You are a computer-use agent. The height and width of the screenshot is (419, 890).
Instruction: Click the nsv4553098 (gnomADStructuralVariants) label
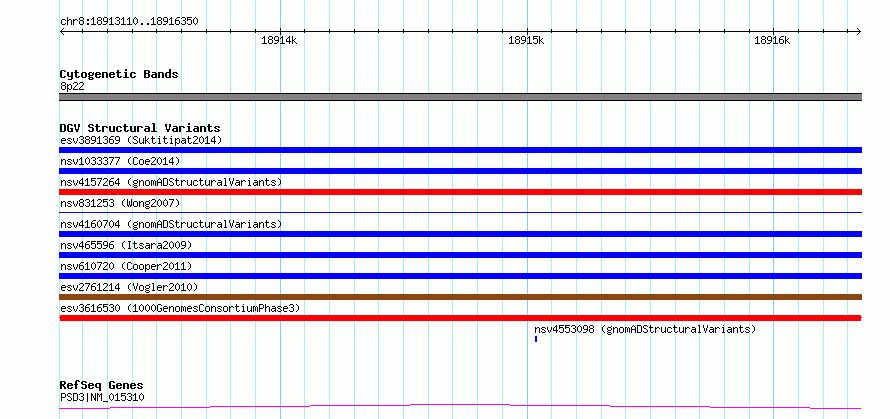pos(645,329)
